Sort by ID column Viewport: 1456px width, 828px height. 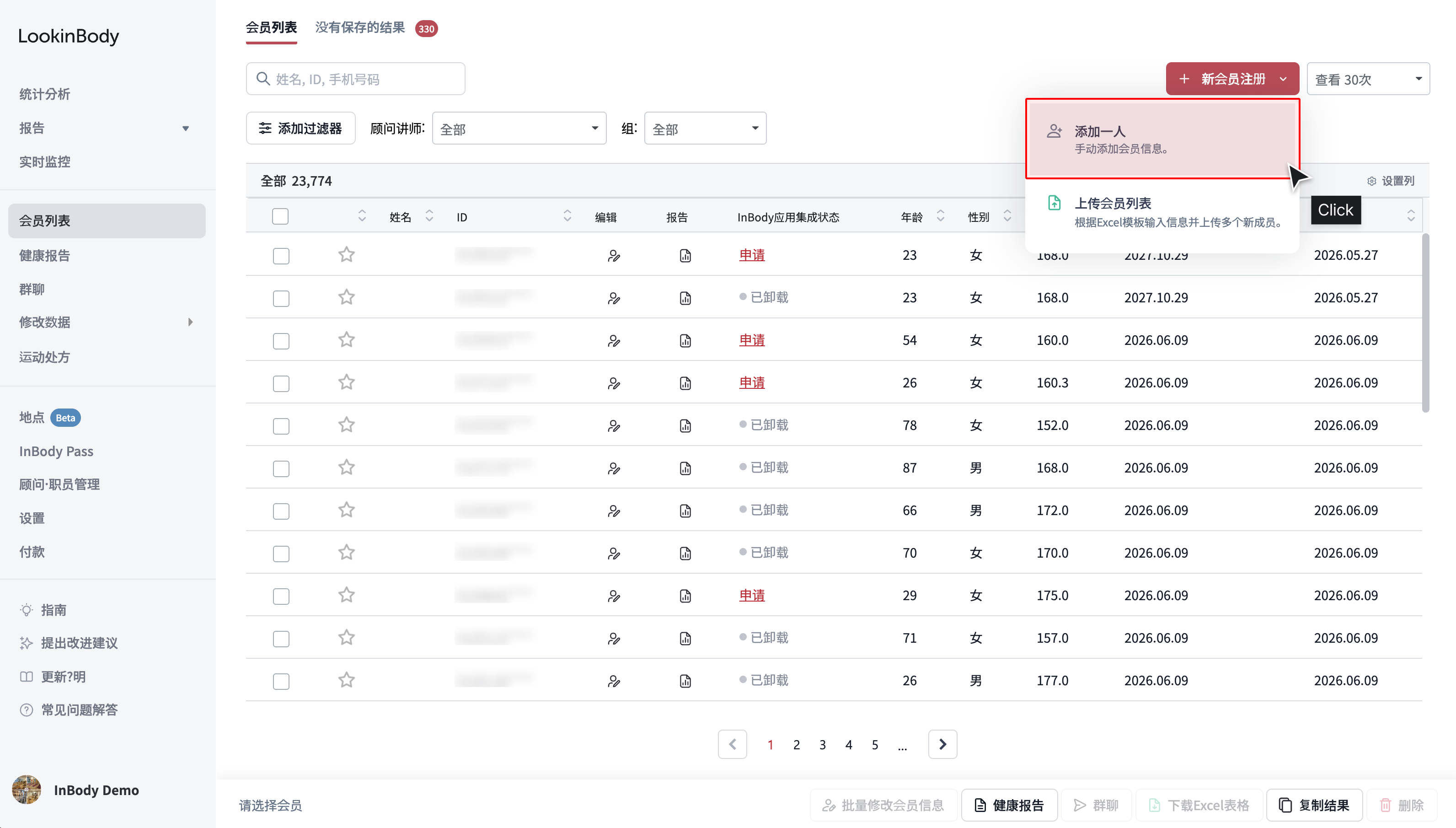567,215
